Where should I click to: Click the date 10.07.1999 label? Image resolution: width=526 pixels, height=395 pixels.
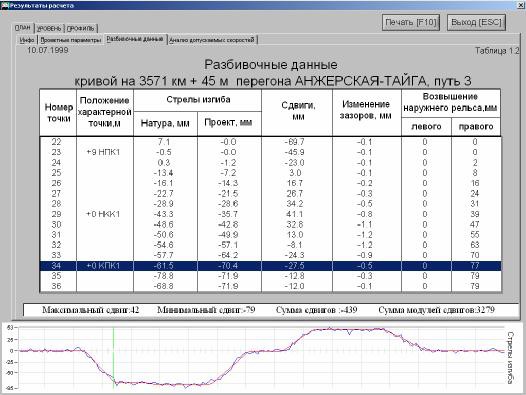[x=48, y=50]
